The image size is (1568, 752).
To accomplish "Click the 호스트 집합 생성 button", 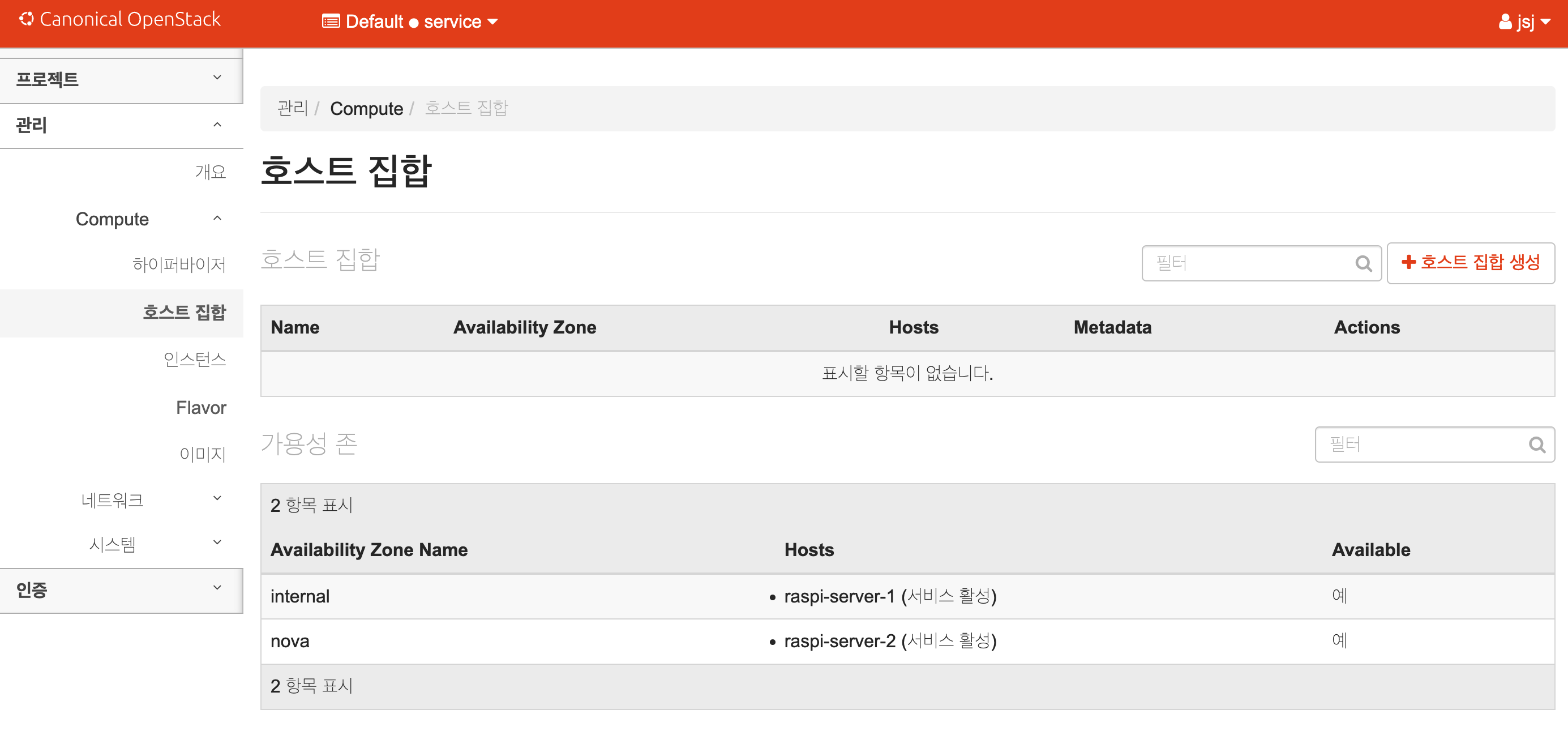I will tap(1470, 262).
